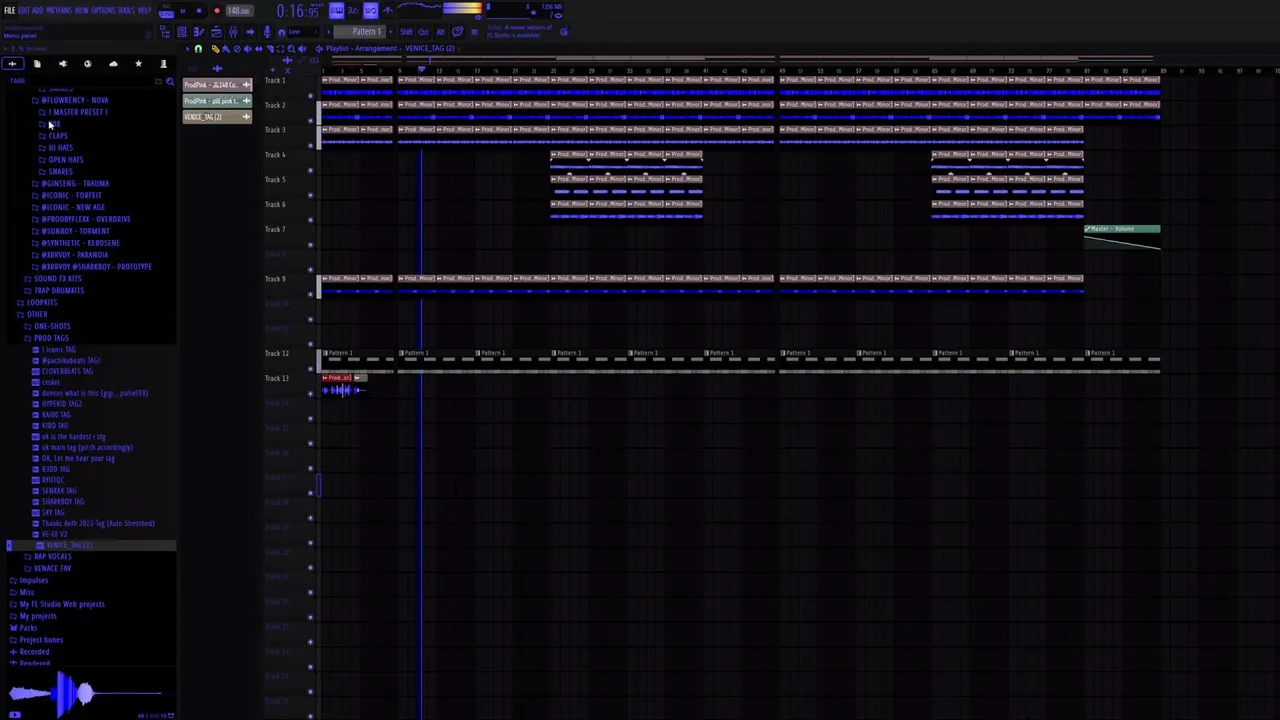Open the Line snap dropdown
The image size is (1280, 720).
point(303,32)
